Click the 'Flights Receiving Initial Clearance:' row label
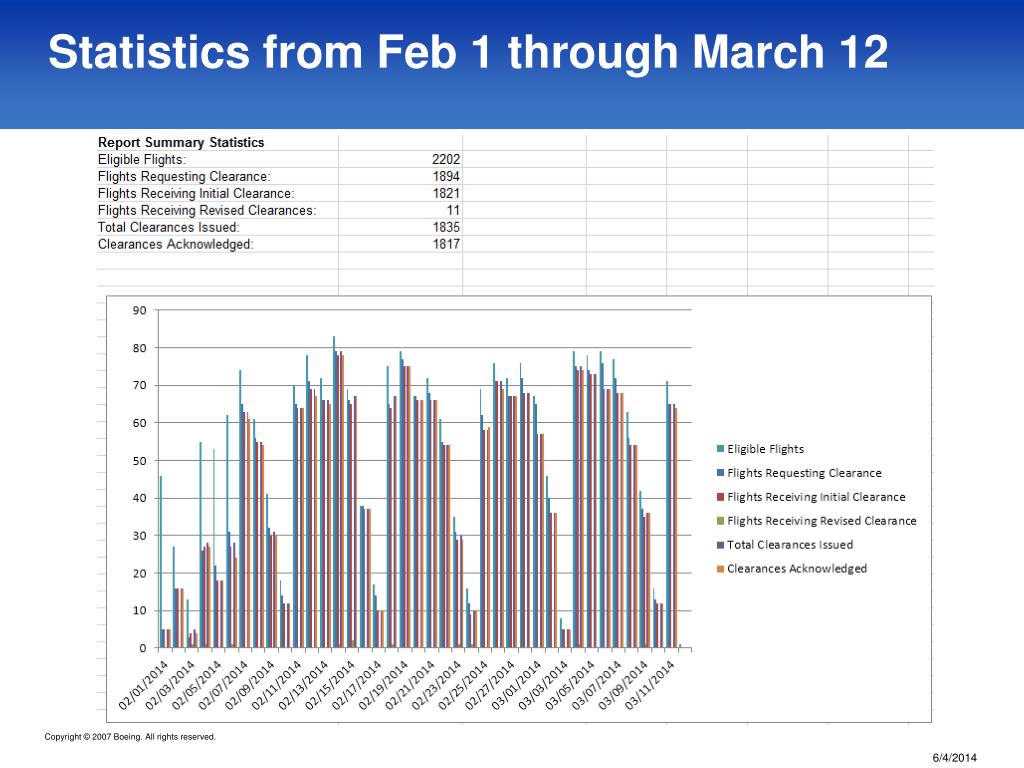This screenshot has height=768, width=1024. tap(196, 193)
